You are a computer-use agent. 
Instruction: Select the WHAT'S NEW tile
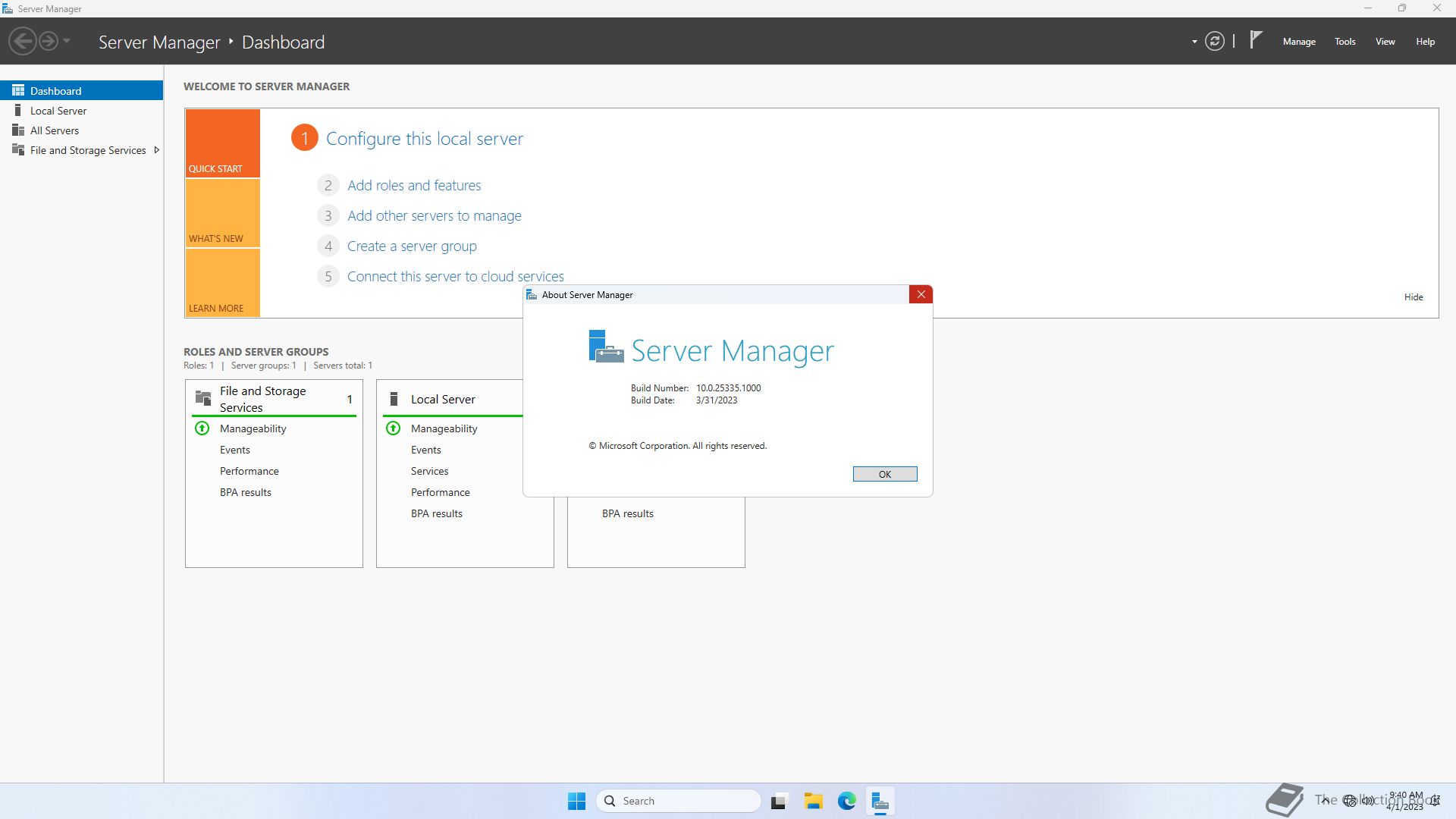(x=222, y=213)
